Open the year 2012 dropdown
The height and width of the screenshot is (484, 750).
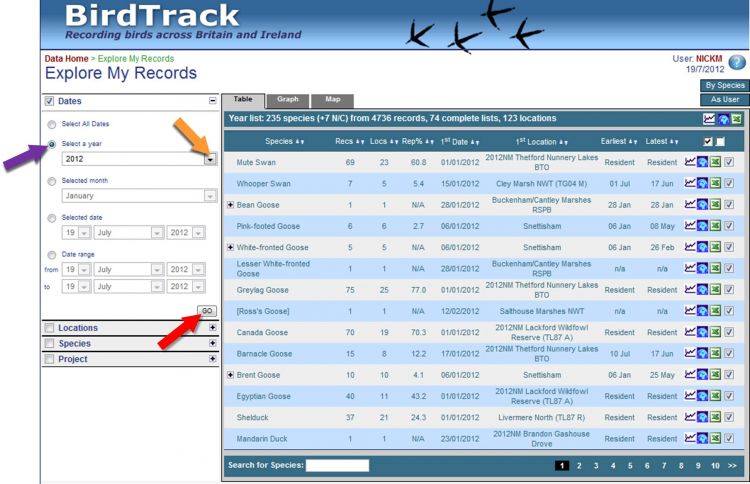210,159
